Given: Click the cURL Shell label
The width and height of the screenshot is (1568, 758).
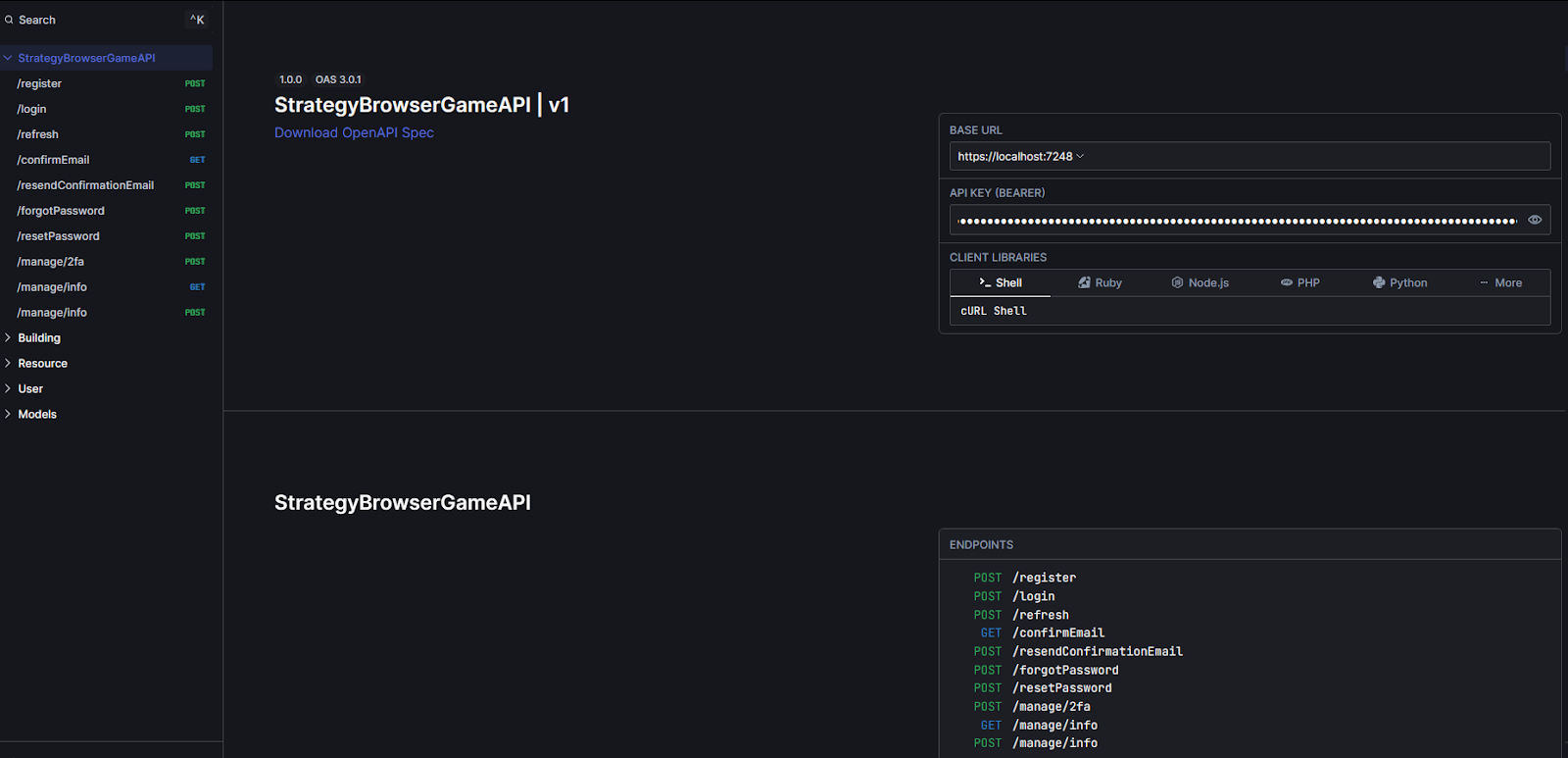Looking at the screenshot, I should coord(994,311).
